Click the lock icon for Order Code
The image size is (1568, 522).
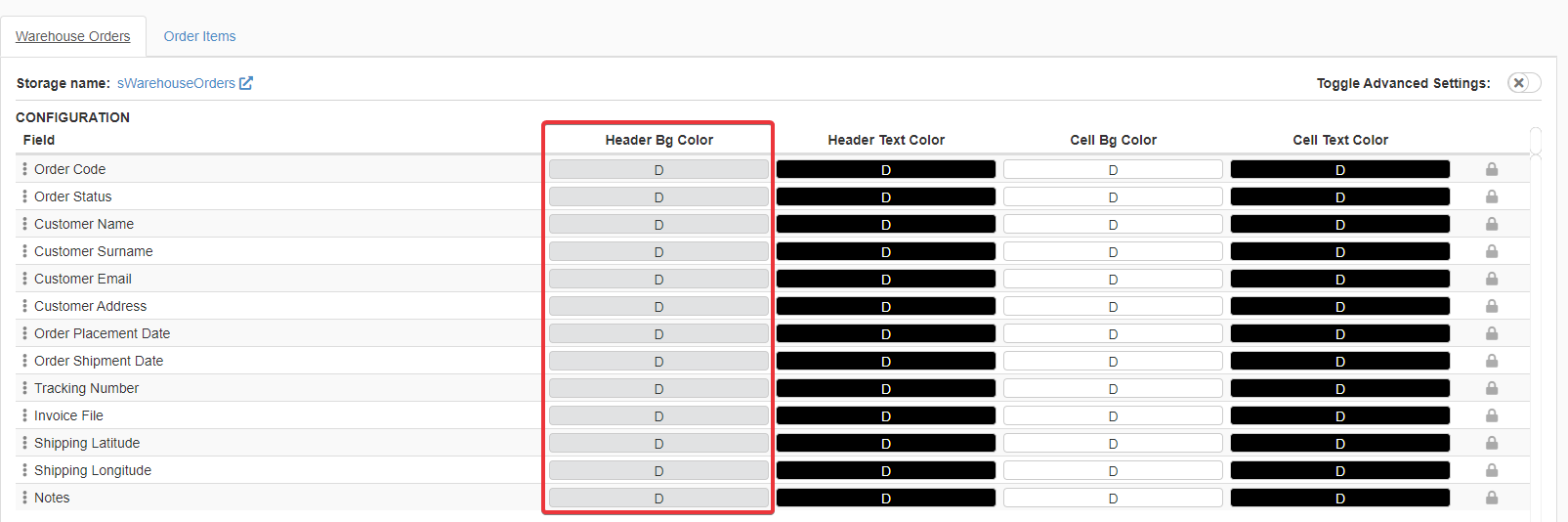tap(1491, 169)
